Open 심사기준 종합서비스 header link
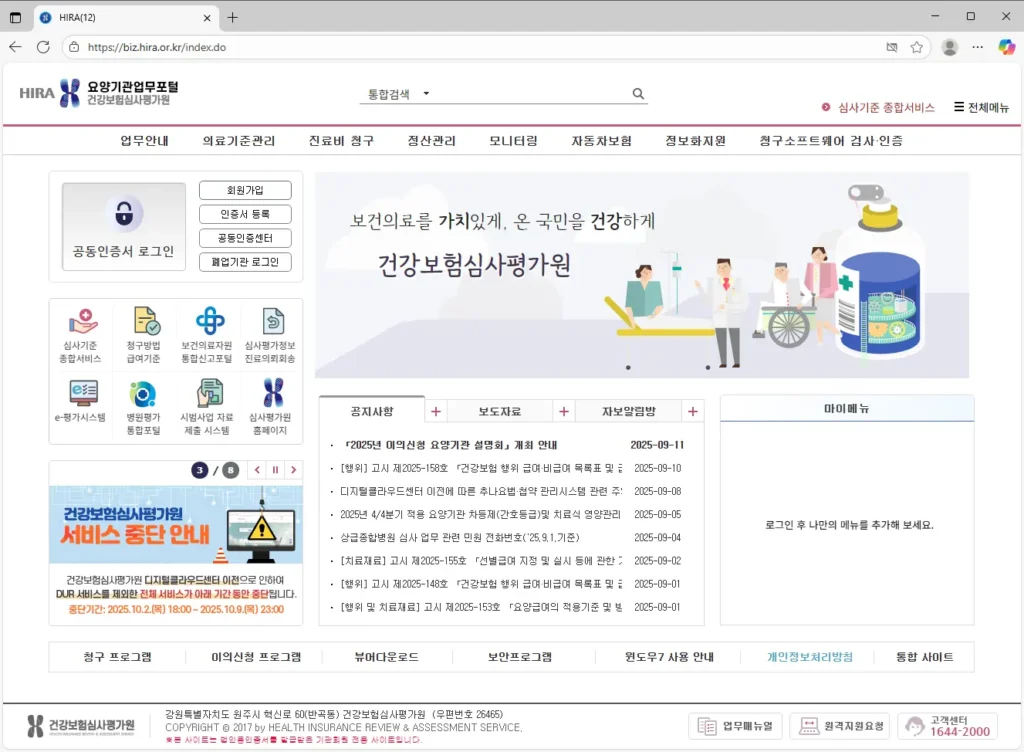The height and width of the screenshot is (752, 1024). point(878,107)
